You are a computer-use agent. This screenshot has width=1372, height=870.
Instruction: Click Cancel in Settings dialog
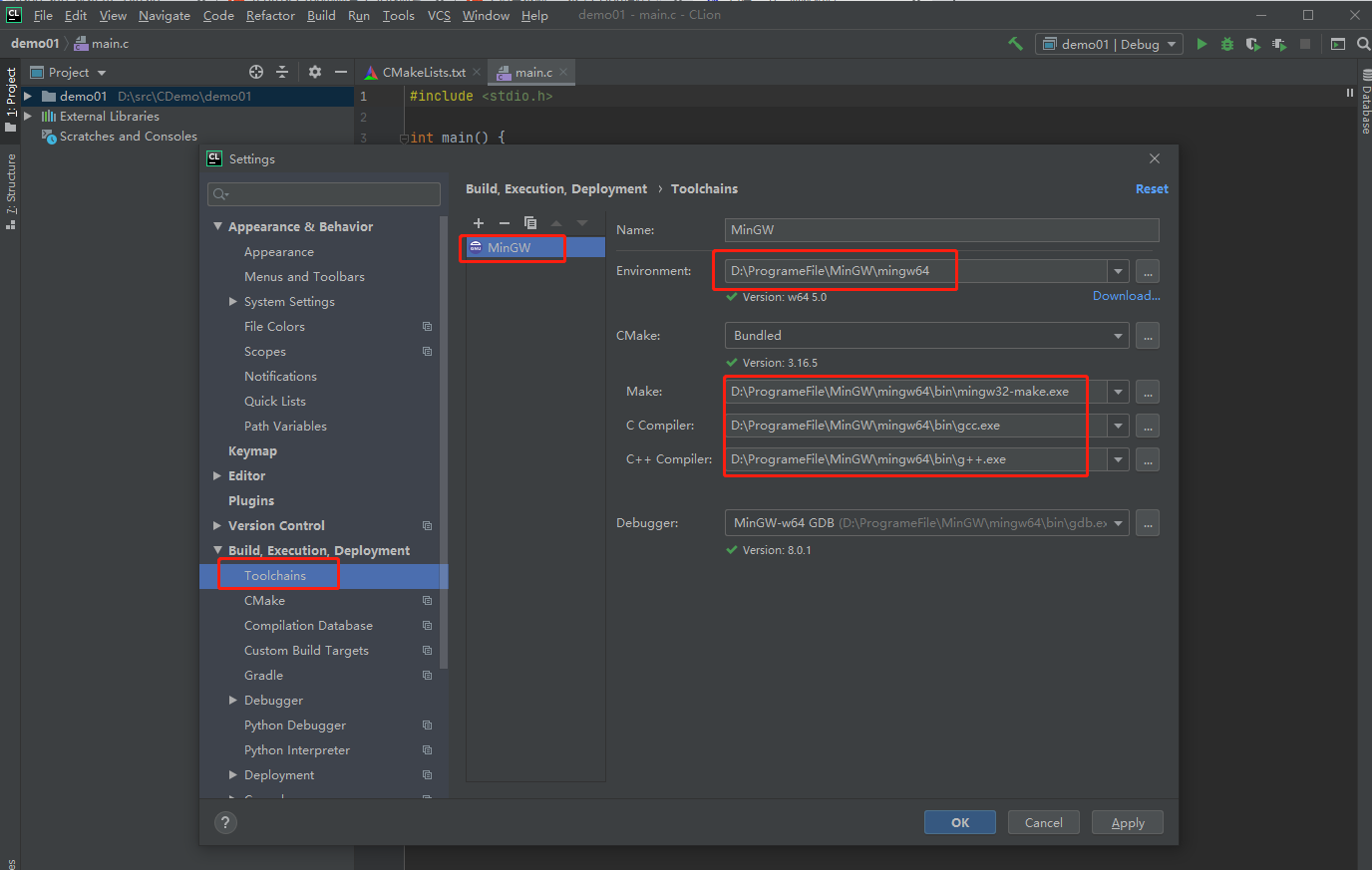pyautogui.click(x=1043, y=822)
